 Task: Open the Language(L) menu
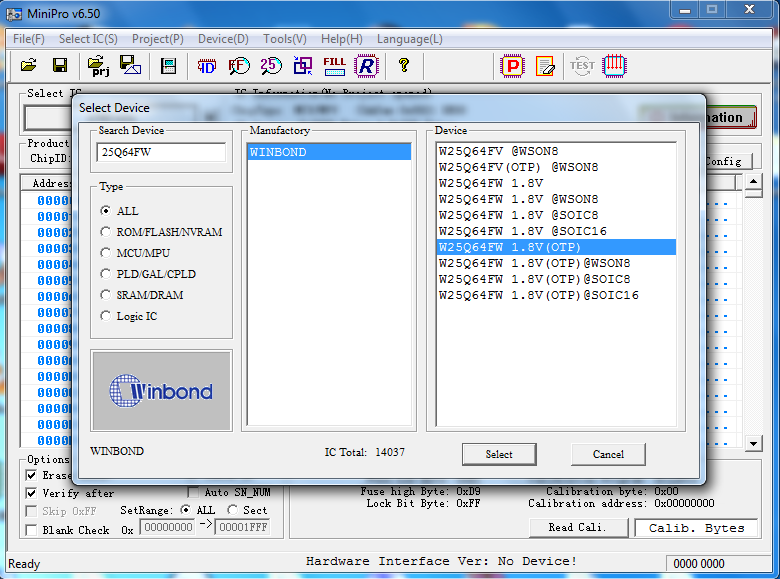point(409,39)
